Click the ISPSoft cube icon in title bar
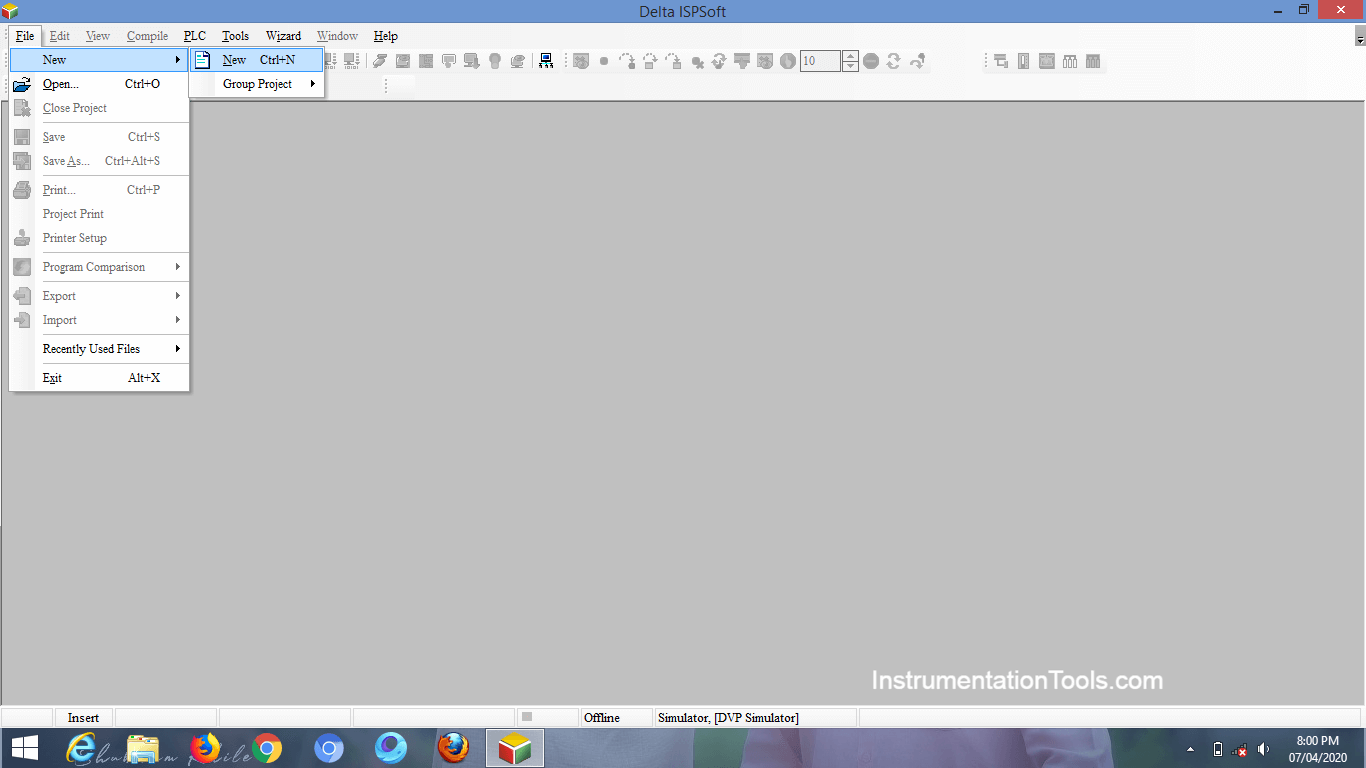This screenshot has width=1366, height=768. [x=10, y=11]
